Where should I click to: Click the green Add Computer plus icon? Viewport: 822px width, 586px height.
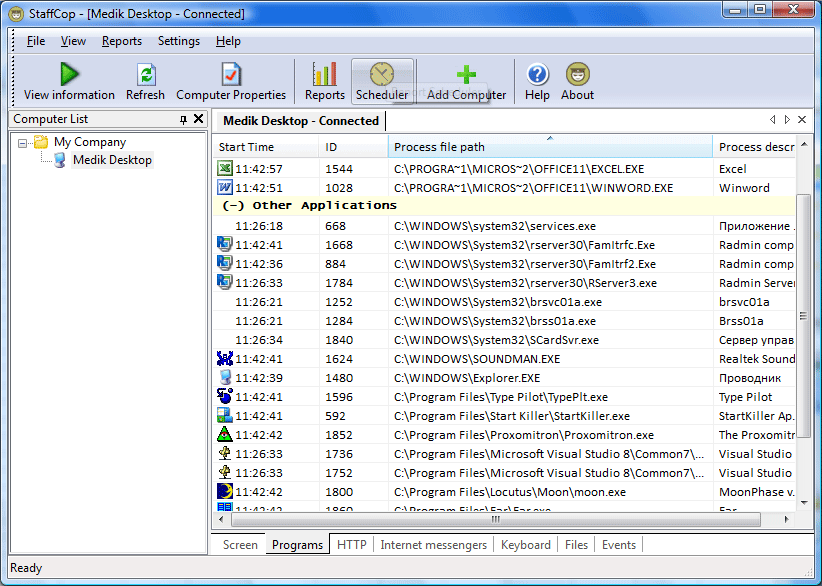click(466, 74)
